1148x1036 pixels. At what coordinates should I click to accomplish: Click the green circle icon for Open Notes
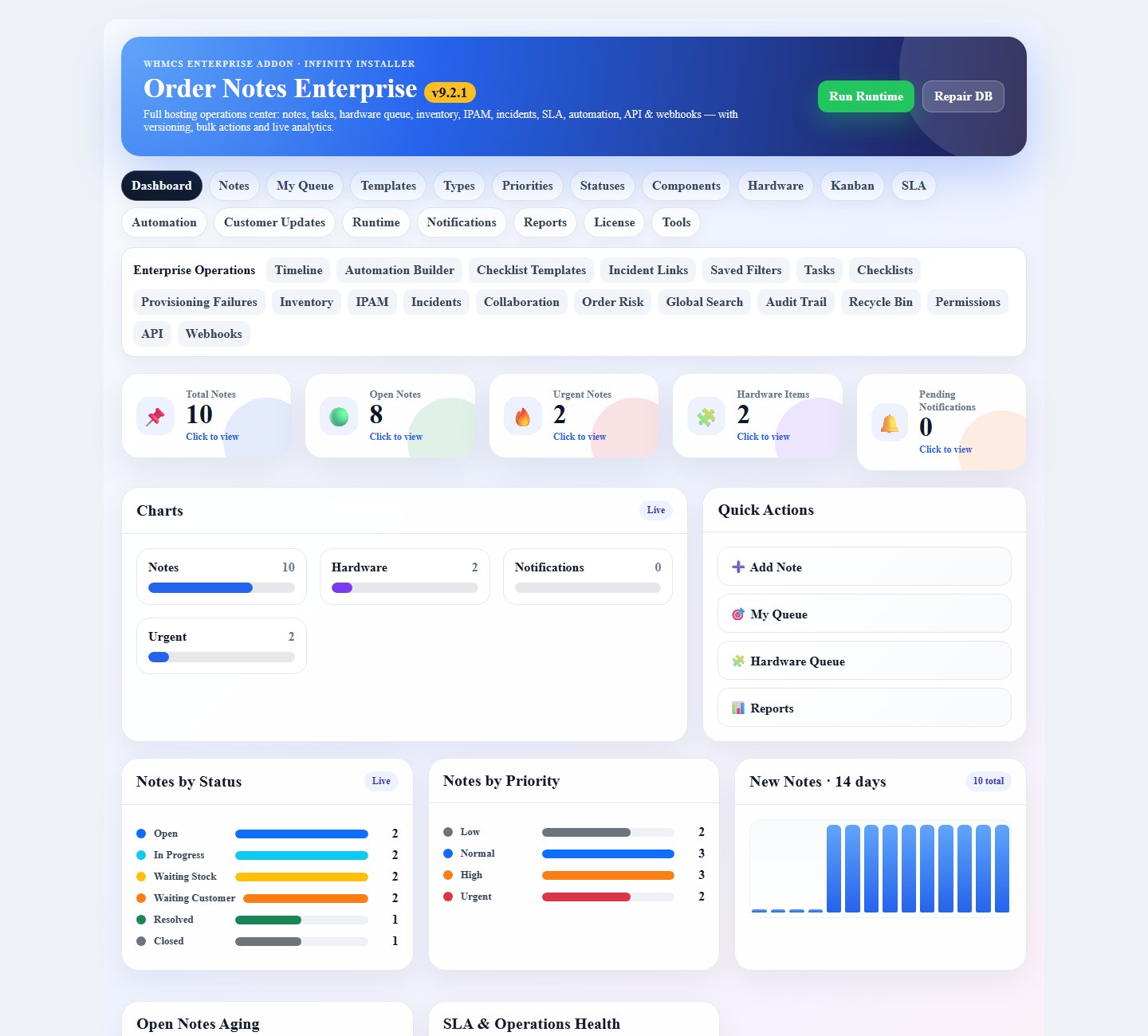coord(339,416)
